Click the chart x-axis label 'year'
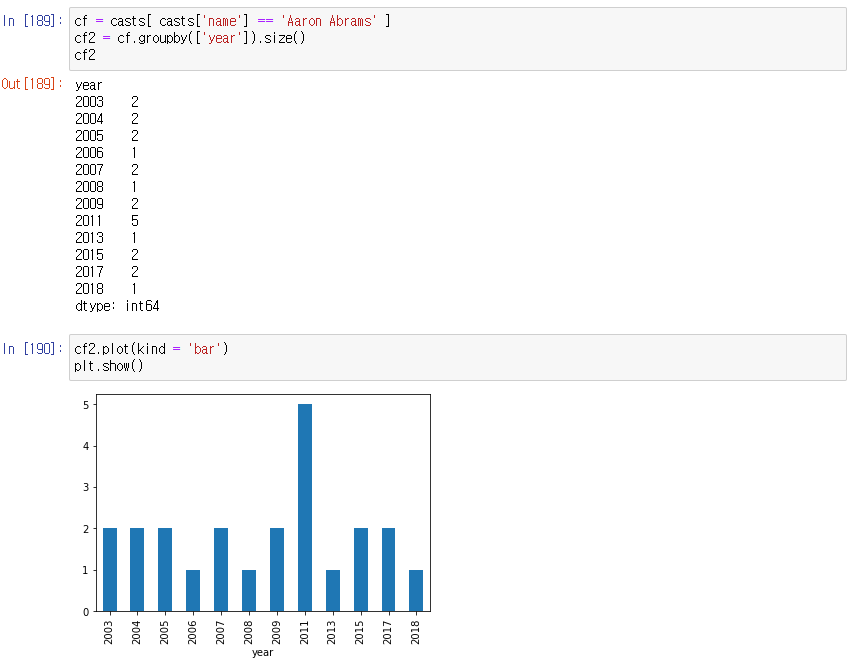 [263, 653]
